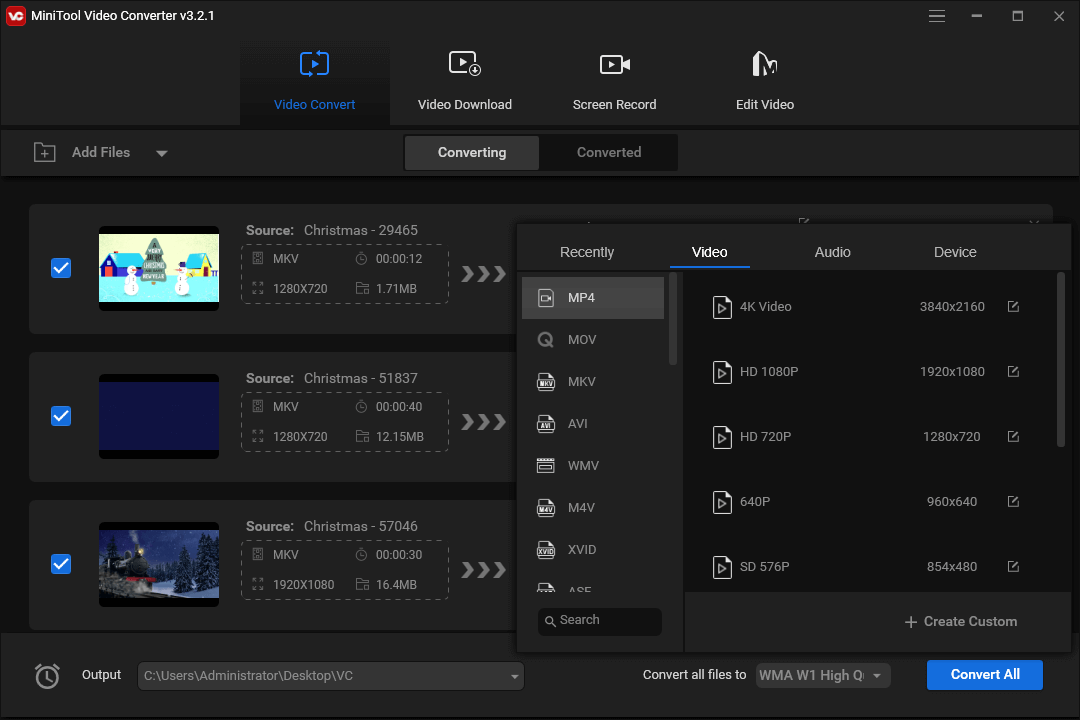Edit the HD 720P preset settings
Screen dimensions: 1080x720
click(x=1013, y=436)
